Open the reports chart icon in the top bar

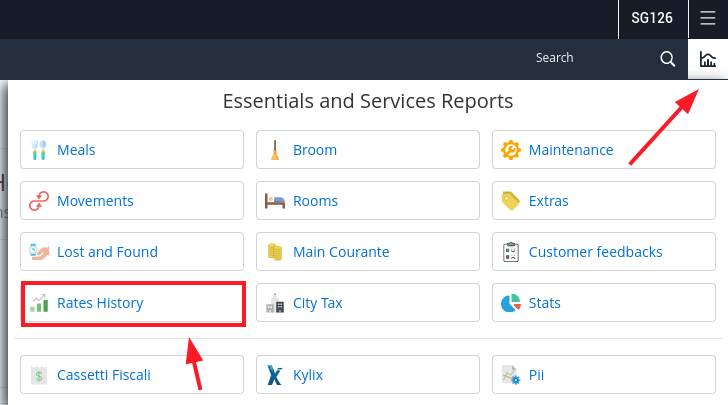707,59
